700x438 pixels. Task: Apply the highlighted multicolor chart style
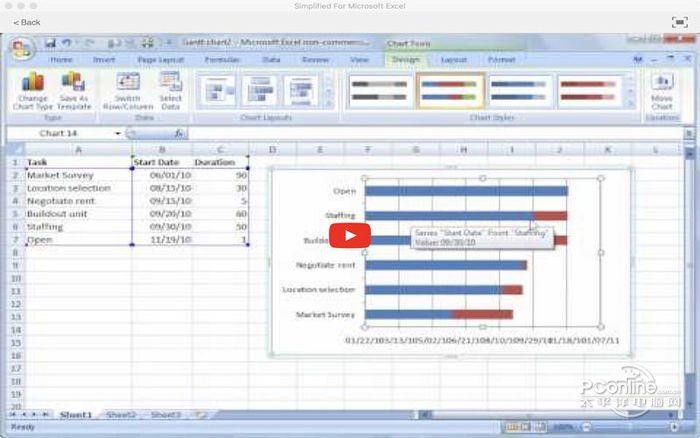click(450, 91)
